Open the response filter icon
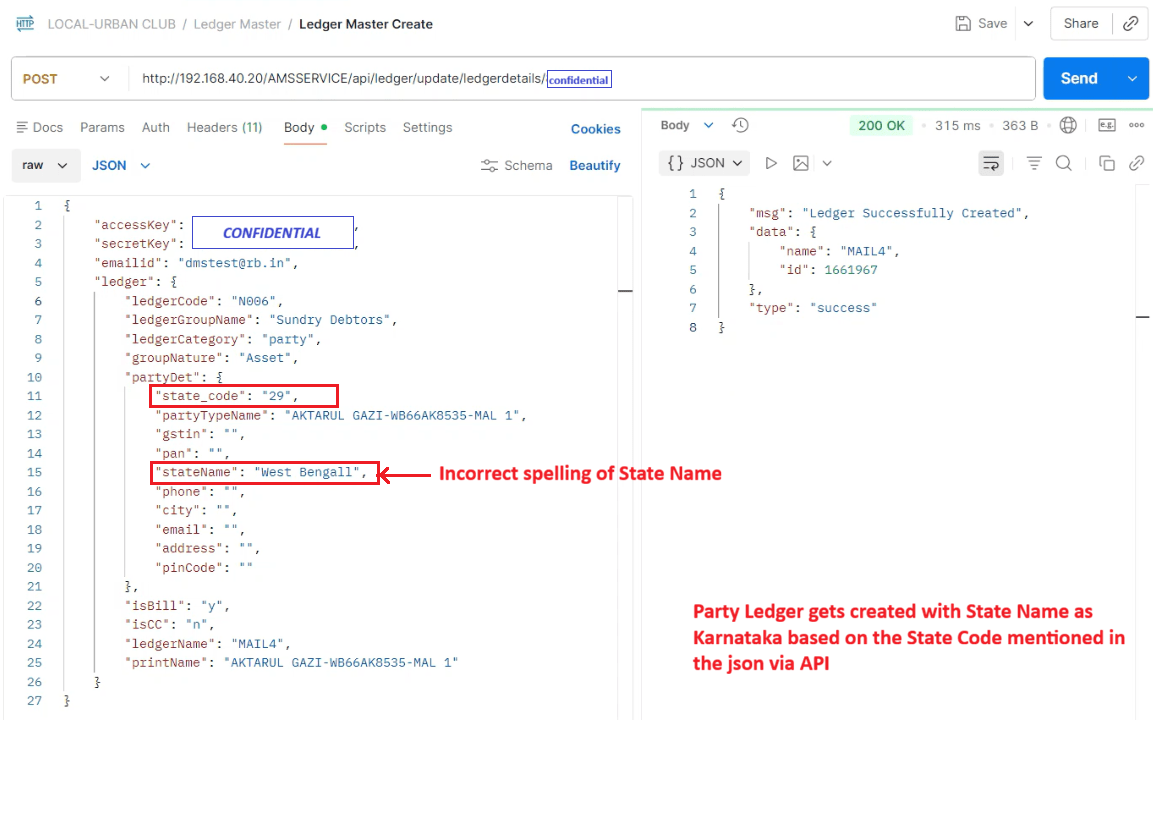1153x824 pixels. (x=1034, y=162)
